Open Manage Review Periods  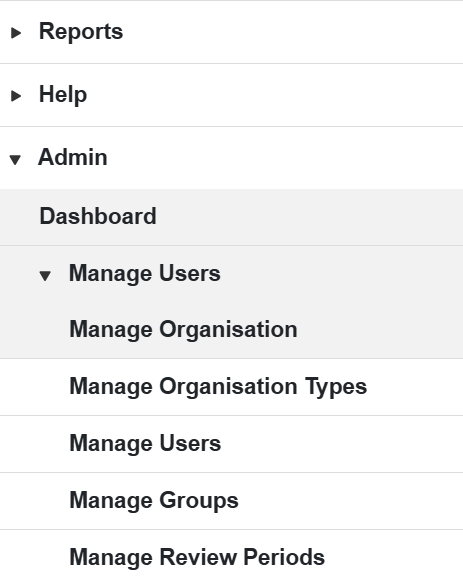(x=197, y=557)
